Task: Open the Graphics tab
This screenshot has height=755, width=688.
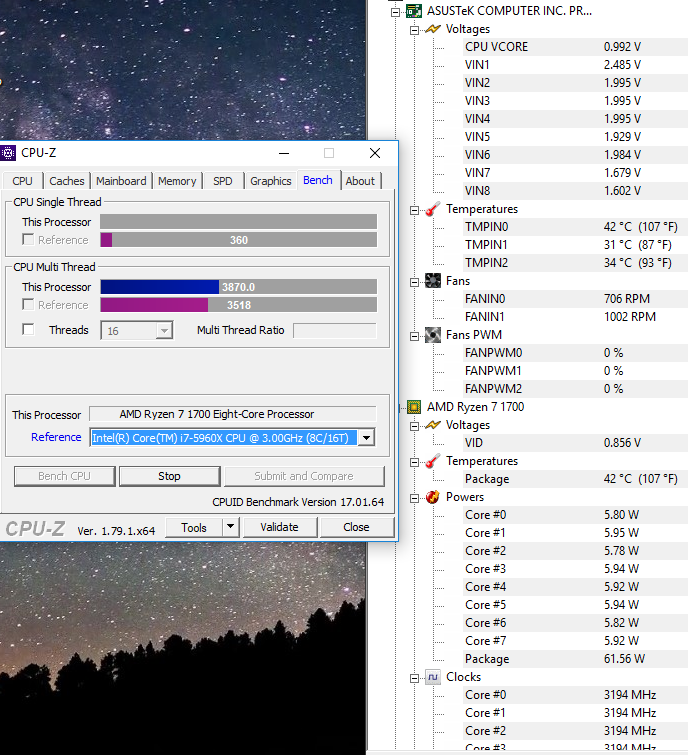Action: pos(271,181)
